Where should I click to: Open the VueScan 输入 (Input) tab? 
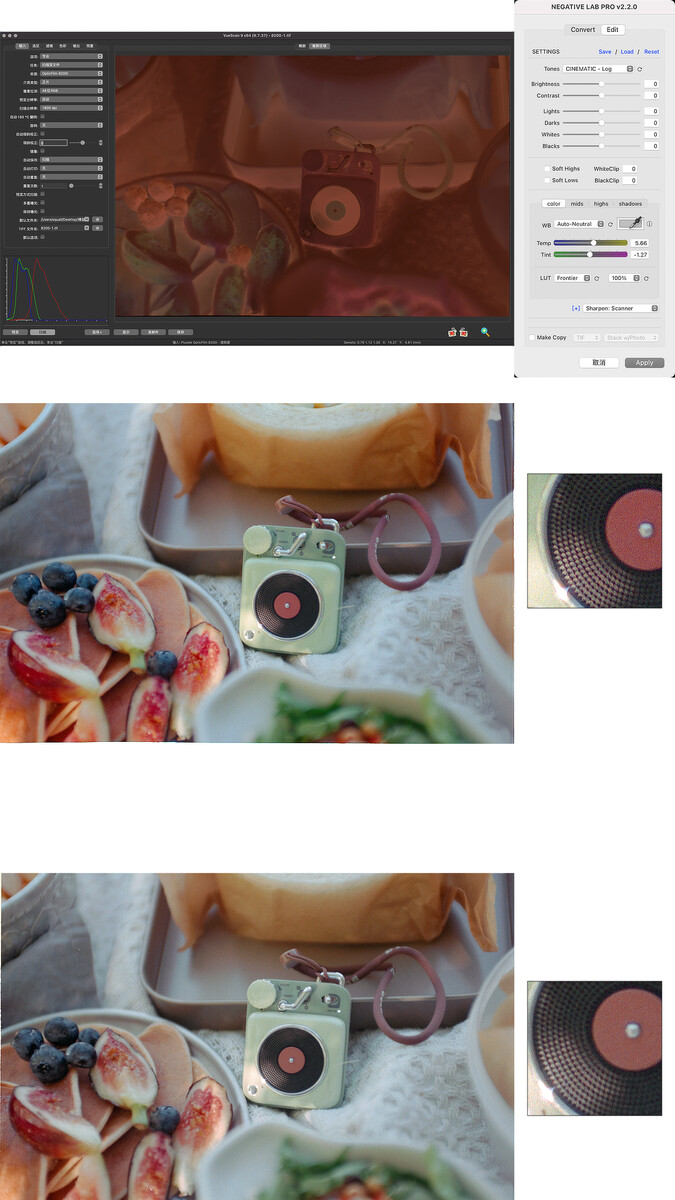pyautogui.click(x=22, y=46)
